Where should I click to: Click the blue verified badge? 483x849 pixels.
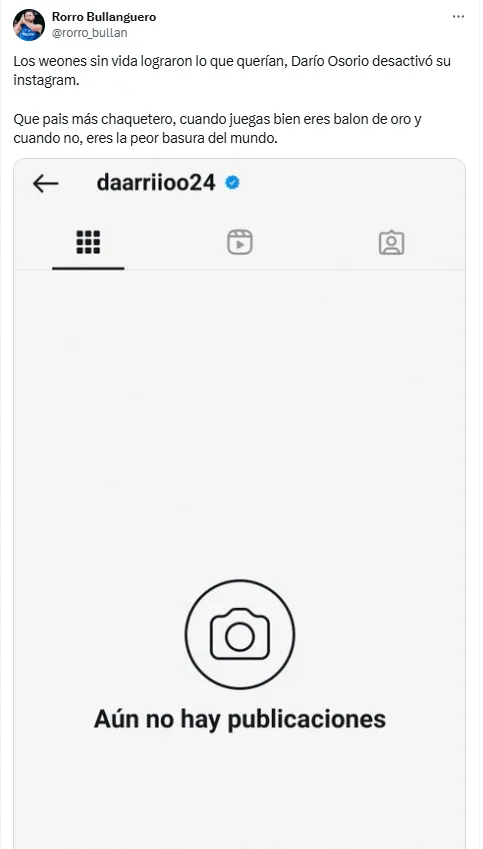[x=232, y=183]
